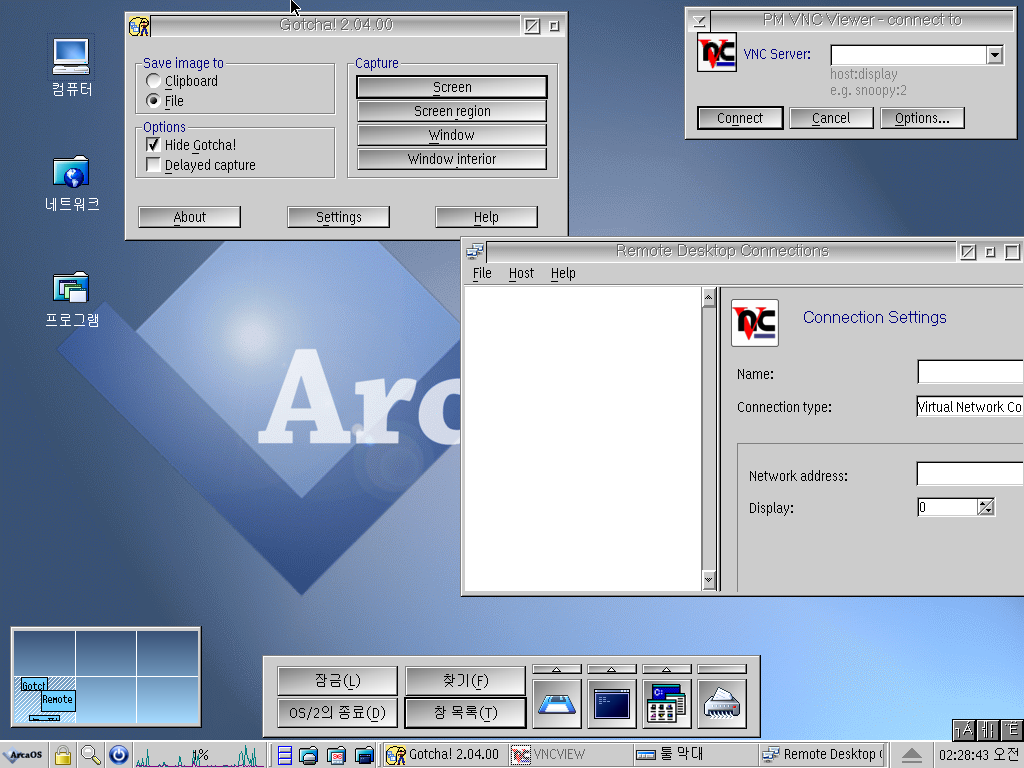The width and height of the screenshot is (1024, 768).
Task: Open the 프로그램 folder icon
Action: (x=71, y=289)
